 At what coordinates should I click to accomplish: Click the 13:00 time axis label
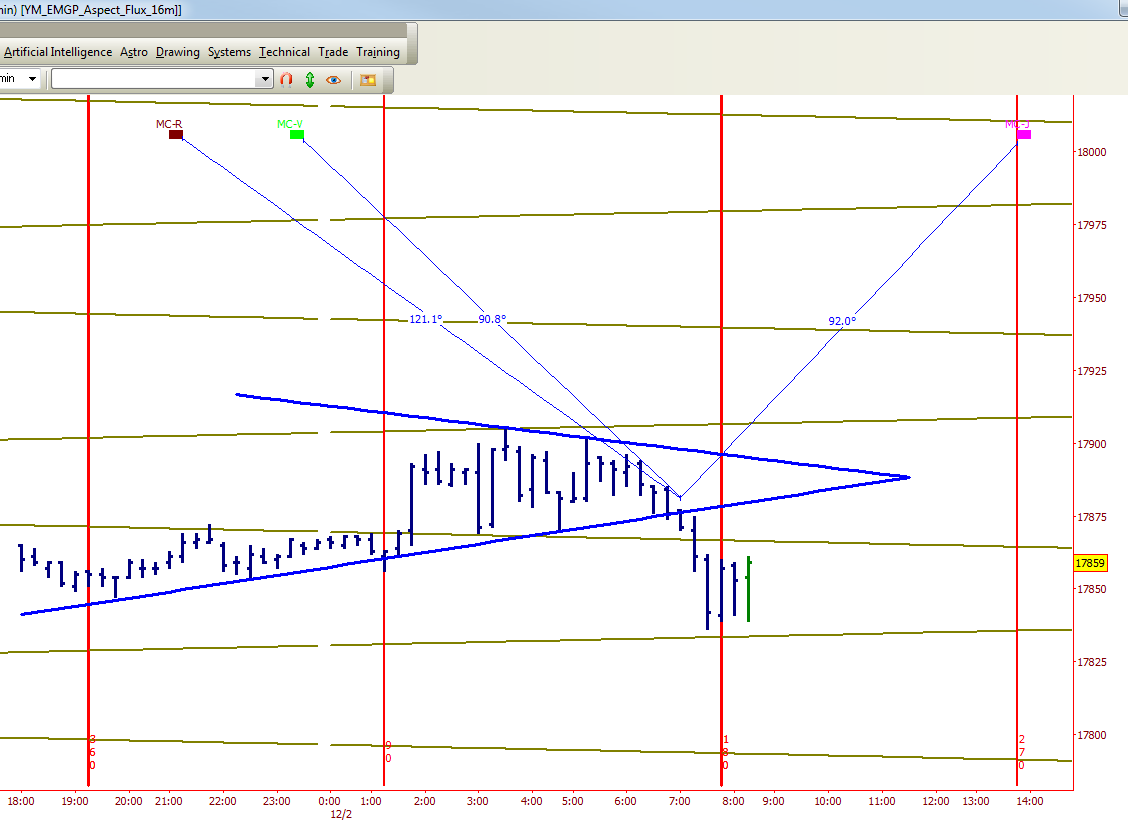[x=976, y=801]
